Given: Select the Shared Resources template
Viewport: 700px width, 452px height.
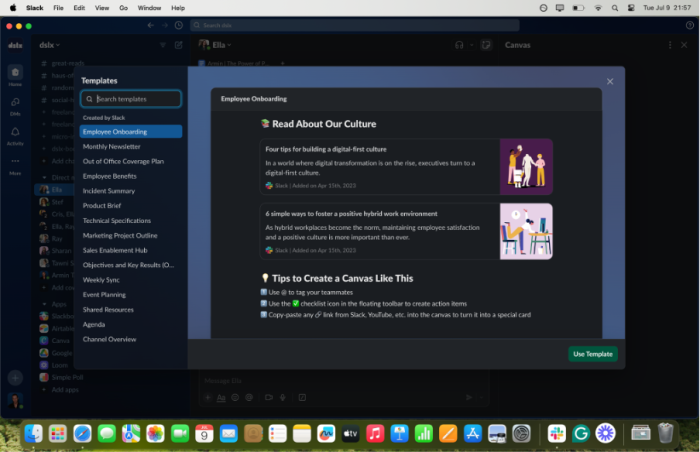Looking at the screenshot, I should tap(131, 310).
